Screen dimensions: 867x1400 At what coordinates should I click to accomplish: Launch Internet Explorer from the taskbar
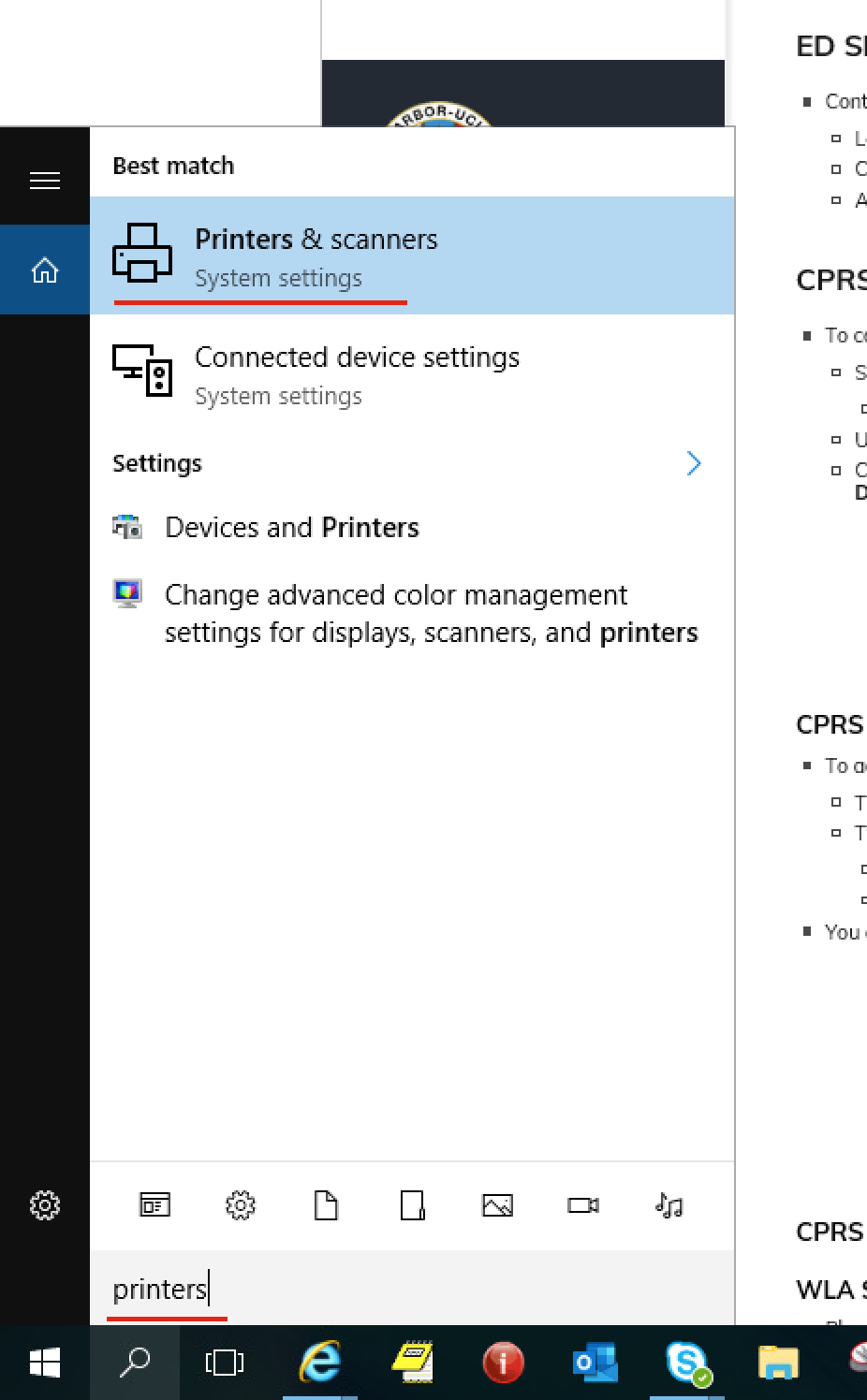point(319,1363)
